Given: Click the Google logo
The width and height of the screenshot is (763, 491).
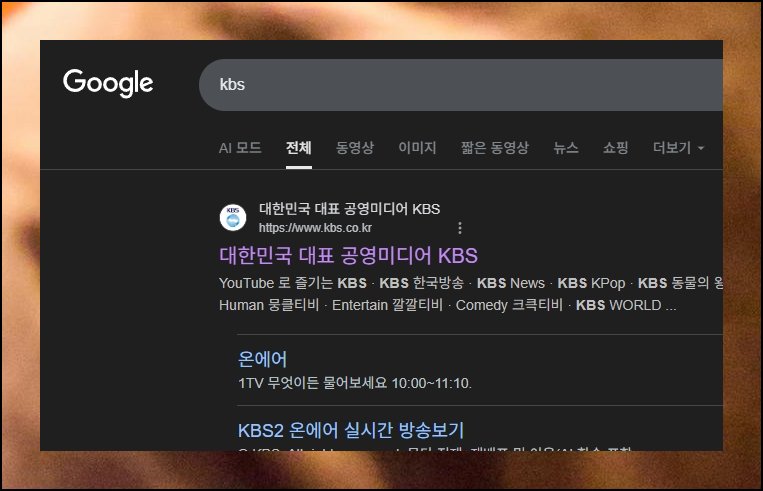Looking at the screenshot, I should point(108,83).
